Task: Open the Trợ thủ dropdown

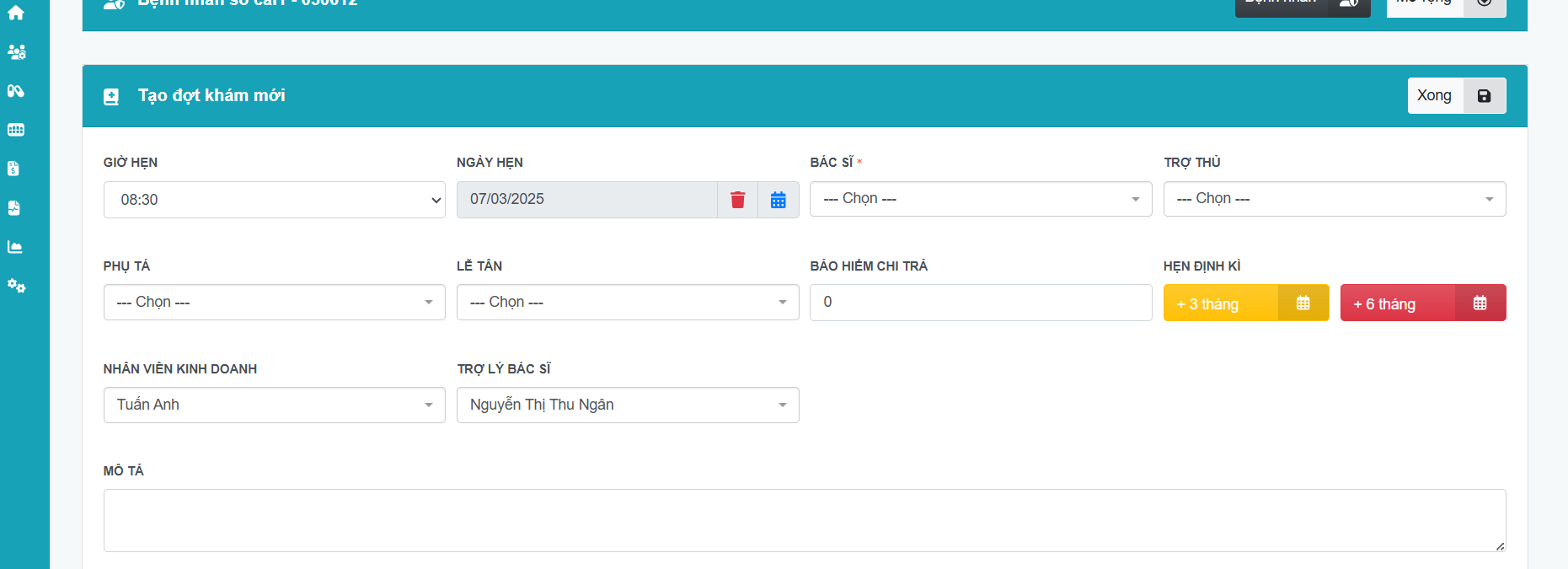Action: (x=1334, y=199)
